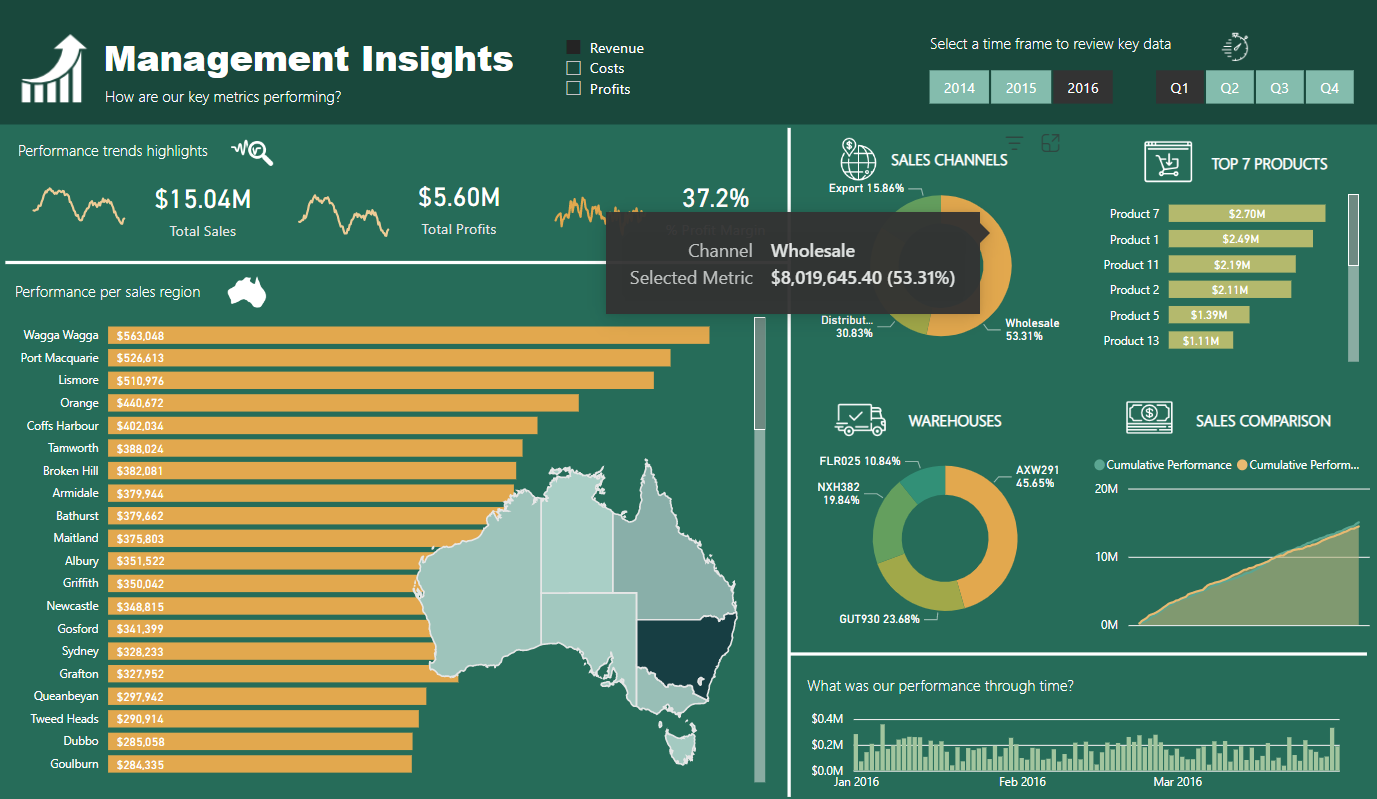
Task: Tick the Profits metric checkbox
Action: [574, 88]
